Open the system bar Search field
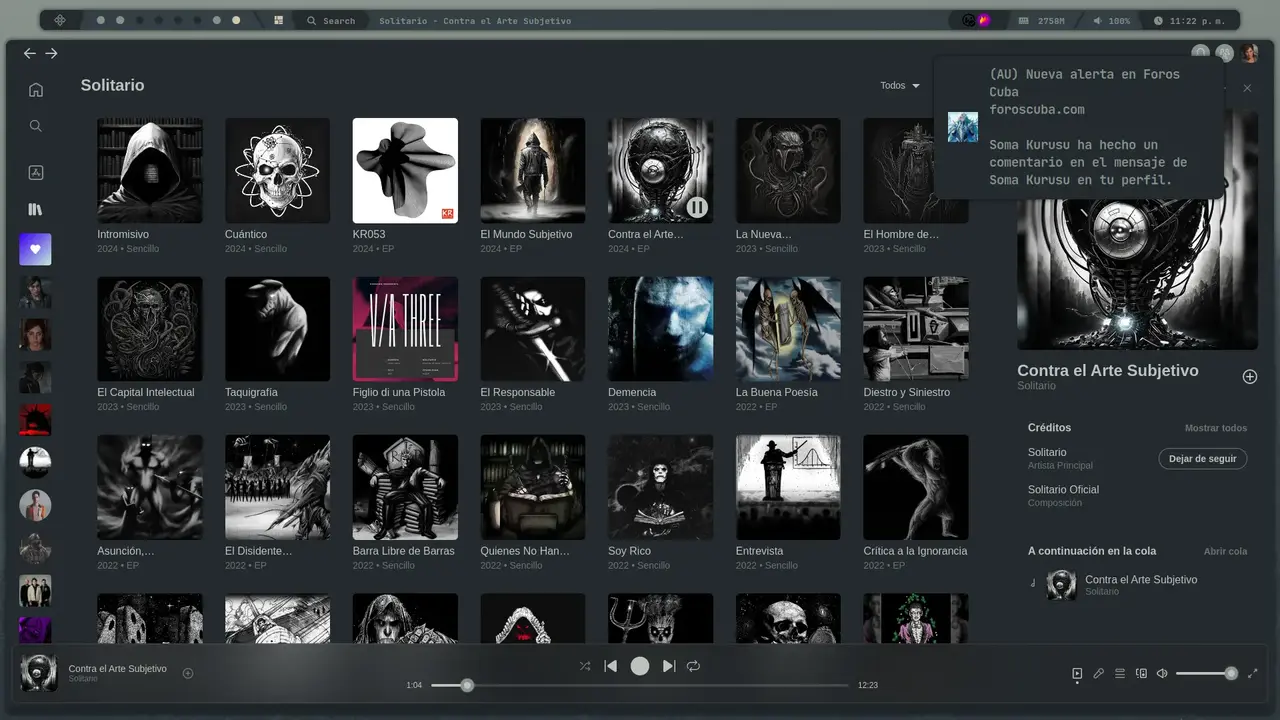This screenshot has height=720, width=1280. click(x=331, y=20)
